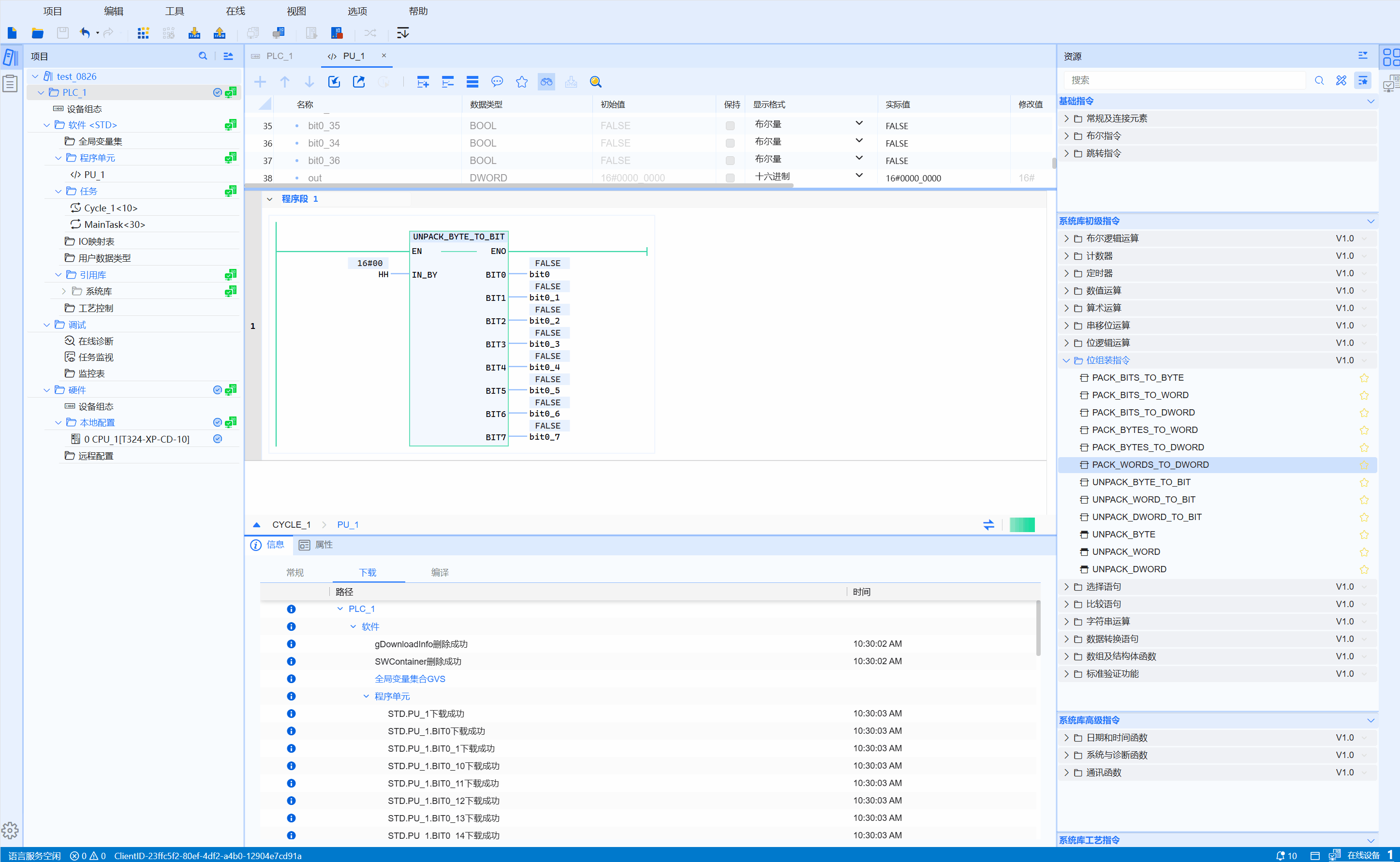This screenshot has height=862, width=1400.
Task: Click the 全局变量集合GVS link
Action: [410, 678]
